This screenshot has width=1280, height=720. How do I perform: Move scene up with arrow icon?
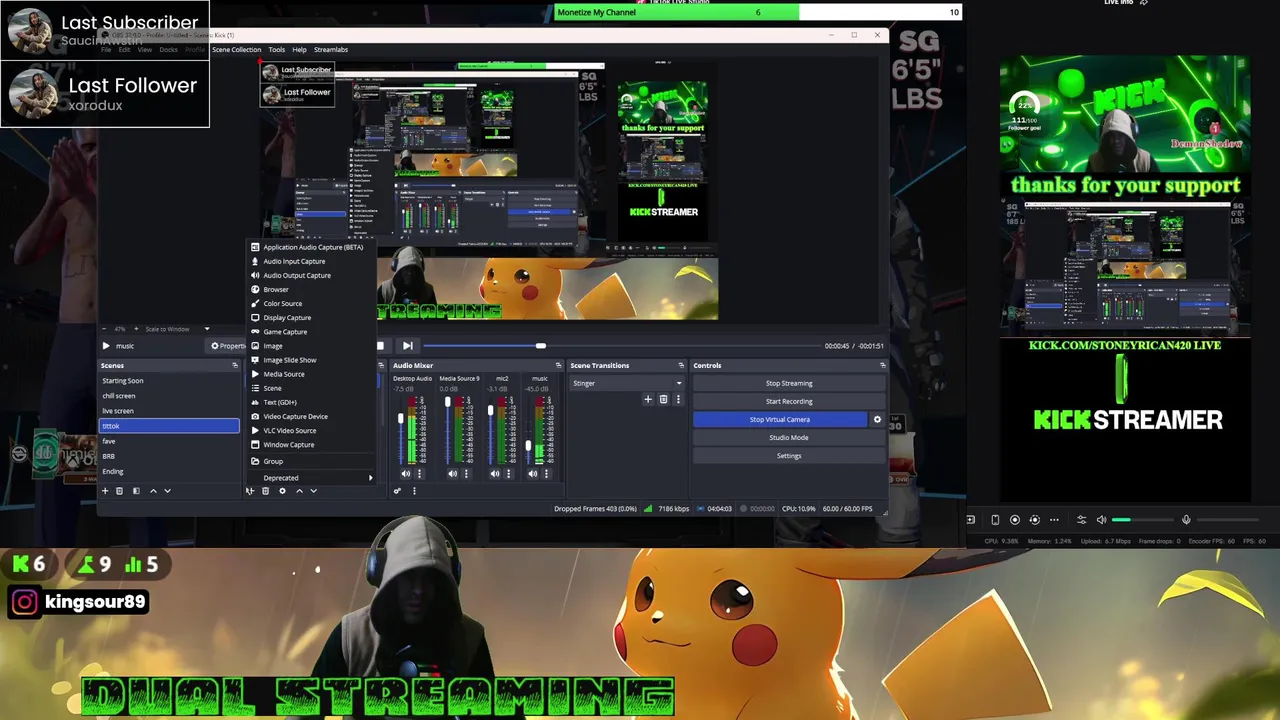(x=153, y=491)
